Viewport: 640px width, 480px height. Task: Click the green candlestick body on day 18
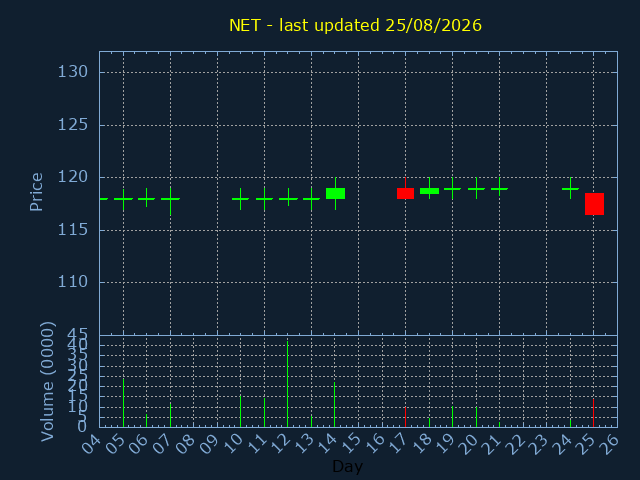pyautogui.click(x=429, y=191)
